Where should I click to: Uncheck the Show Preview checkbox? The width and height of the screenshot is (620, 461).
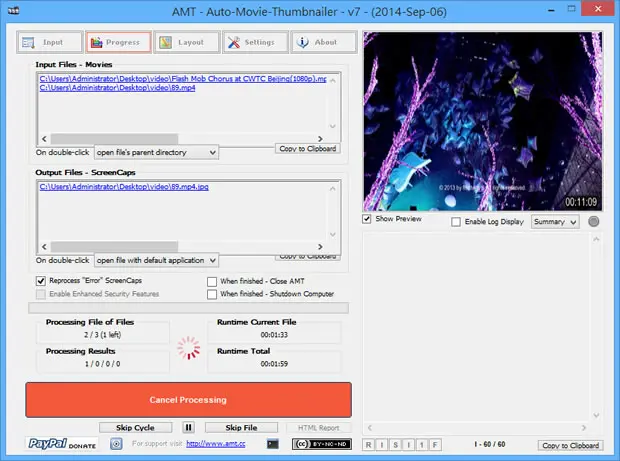(x=367, y=219)
